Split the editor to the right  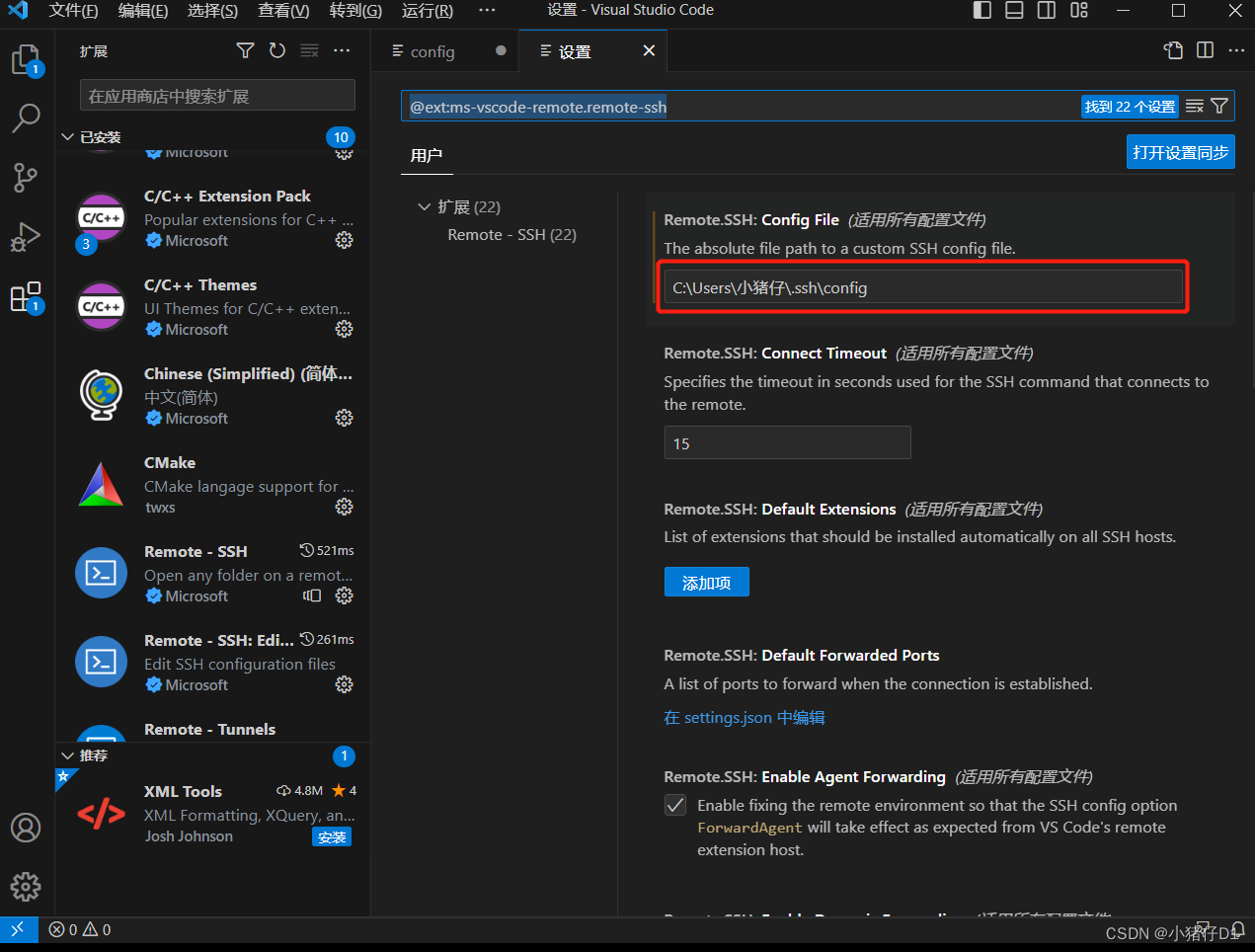[x=1205, y=50]
